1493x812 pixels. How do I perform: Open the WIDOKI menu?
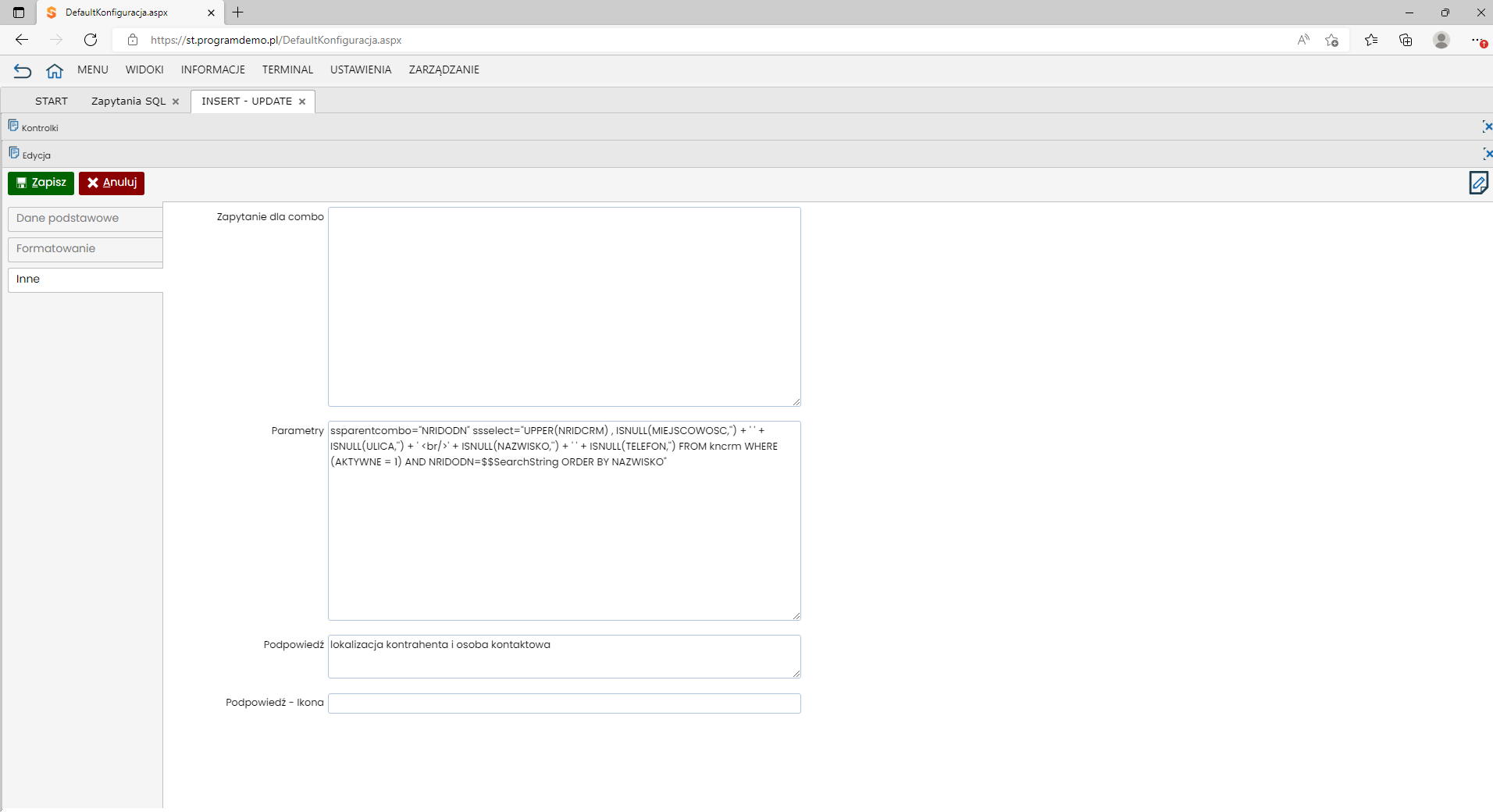144,69
